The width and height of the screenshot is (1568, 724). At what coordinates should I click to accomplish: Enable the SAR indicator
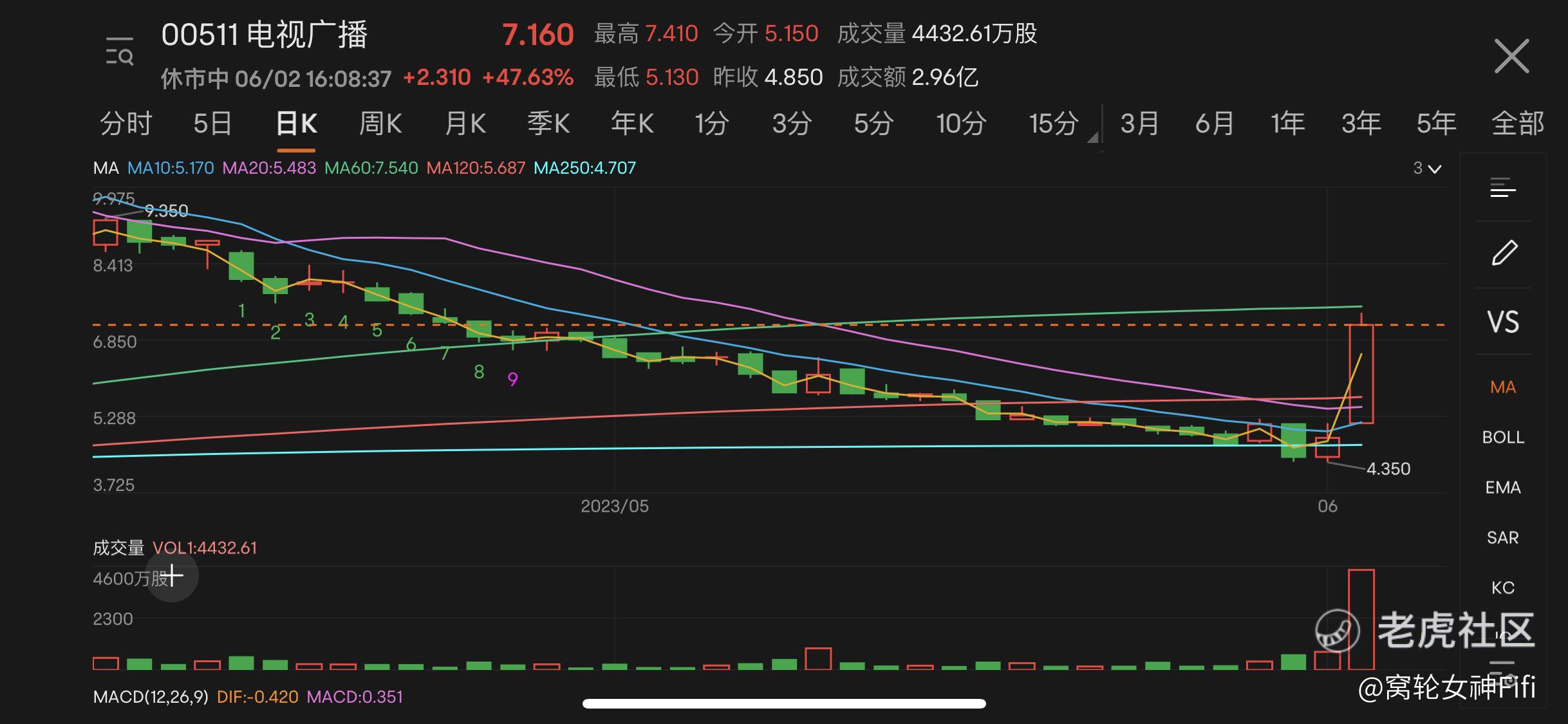pyautogui.click(x=1503, y=537)
